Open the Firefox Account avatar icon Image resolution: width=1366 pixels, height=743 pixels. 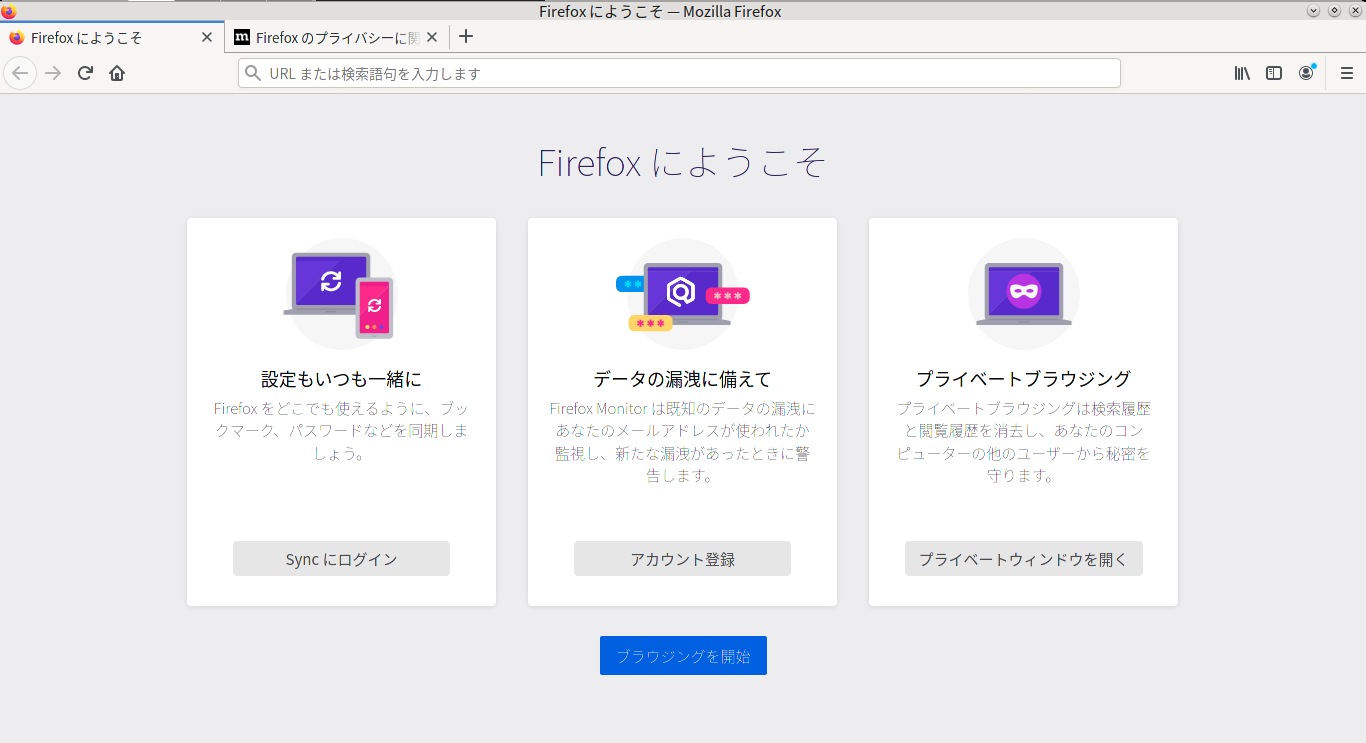1306,73
